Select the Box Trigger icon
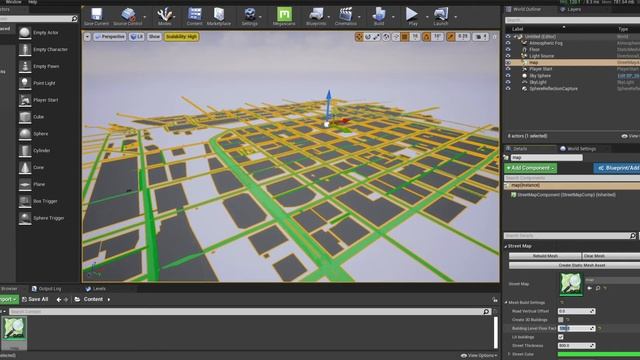Image resolution: width=640 pixels, height=360 pixels. [x=25, y=201]
